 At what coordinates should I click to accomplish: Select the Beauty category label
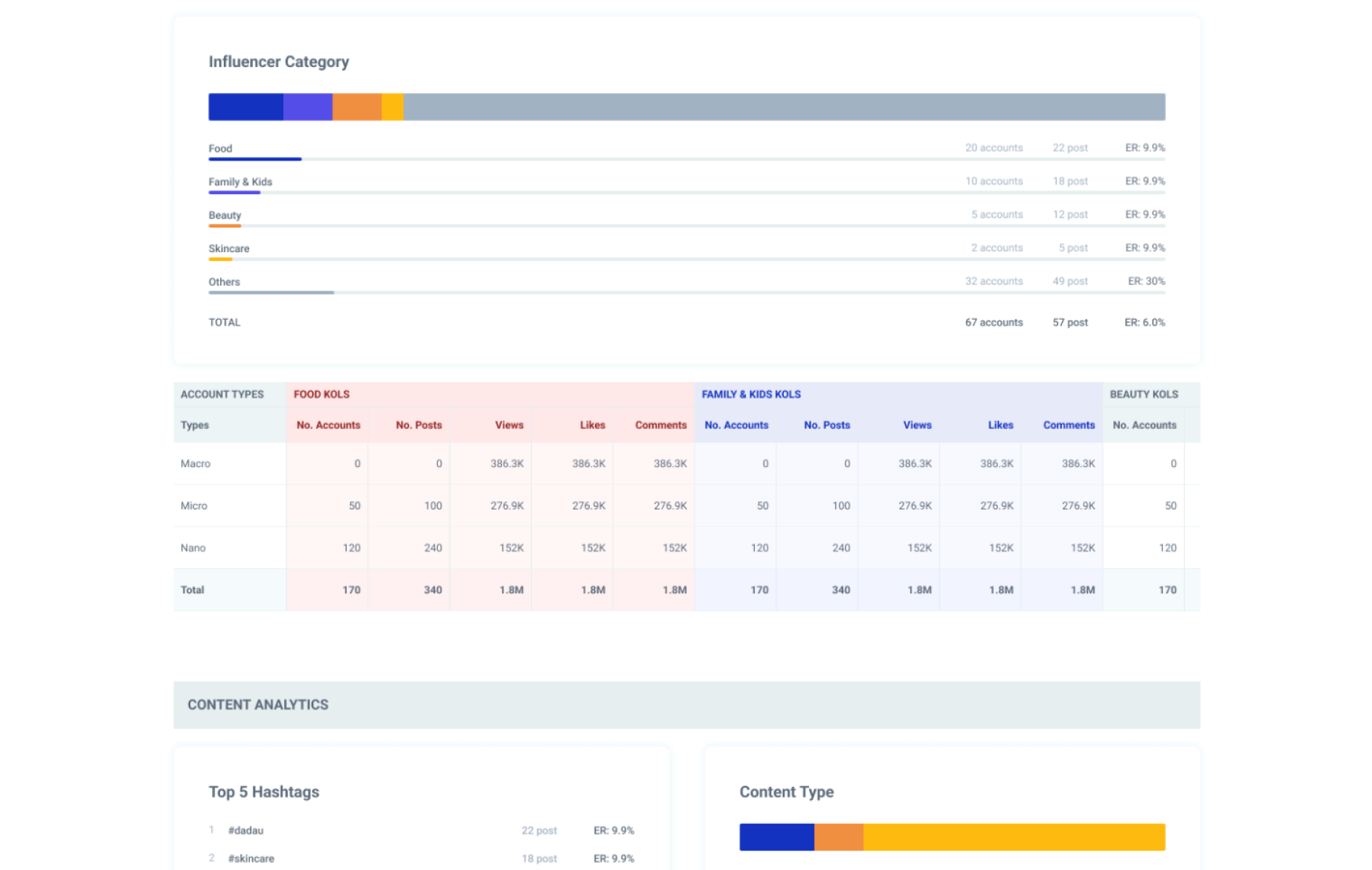(225, 216)
